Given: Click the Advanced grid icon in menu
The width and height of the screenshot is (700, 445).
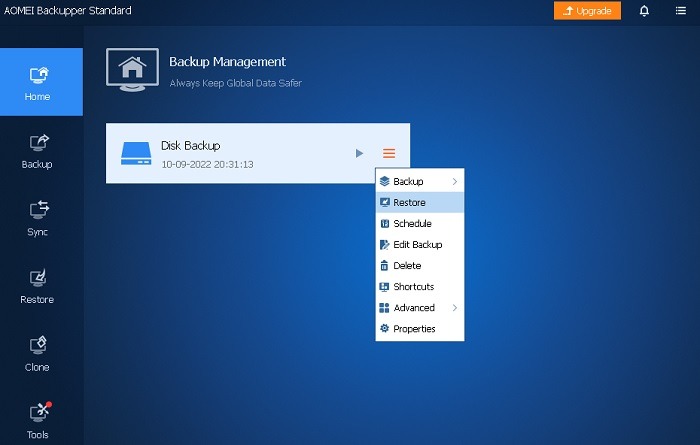Looking at the screenshot, I should 384,308.
